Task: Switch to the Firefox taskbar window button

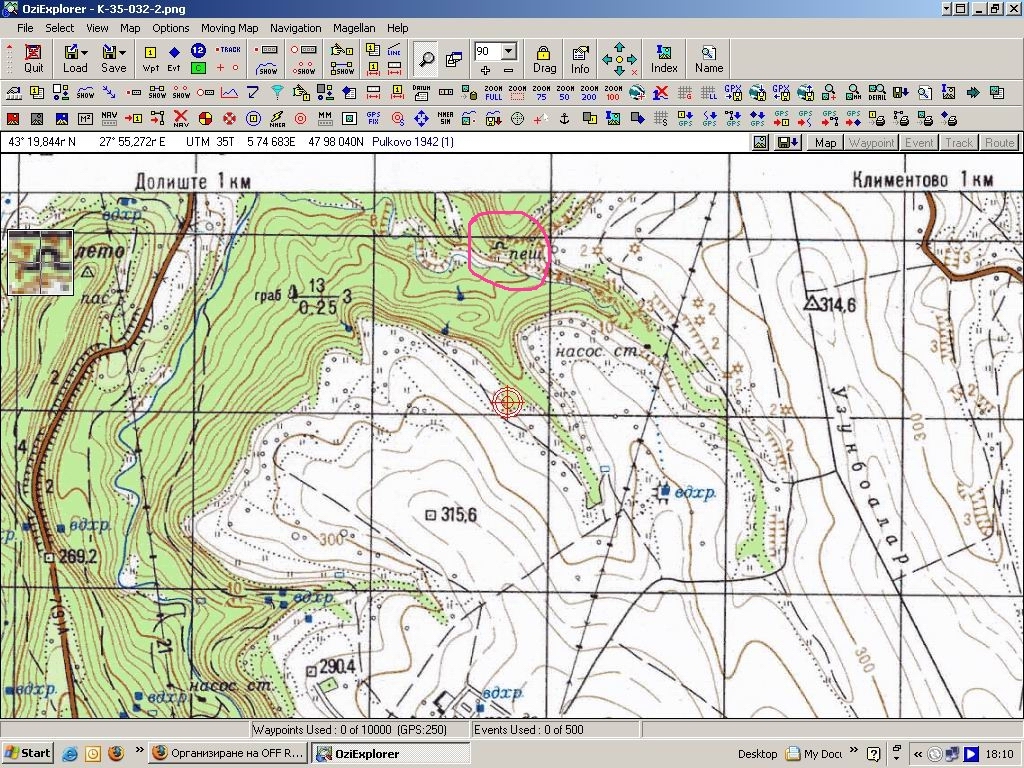Action: point(228,753)
